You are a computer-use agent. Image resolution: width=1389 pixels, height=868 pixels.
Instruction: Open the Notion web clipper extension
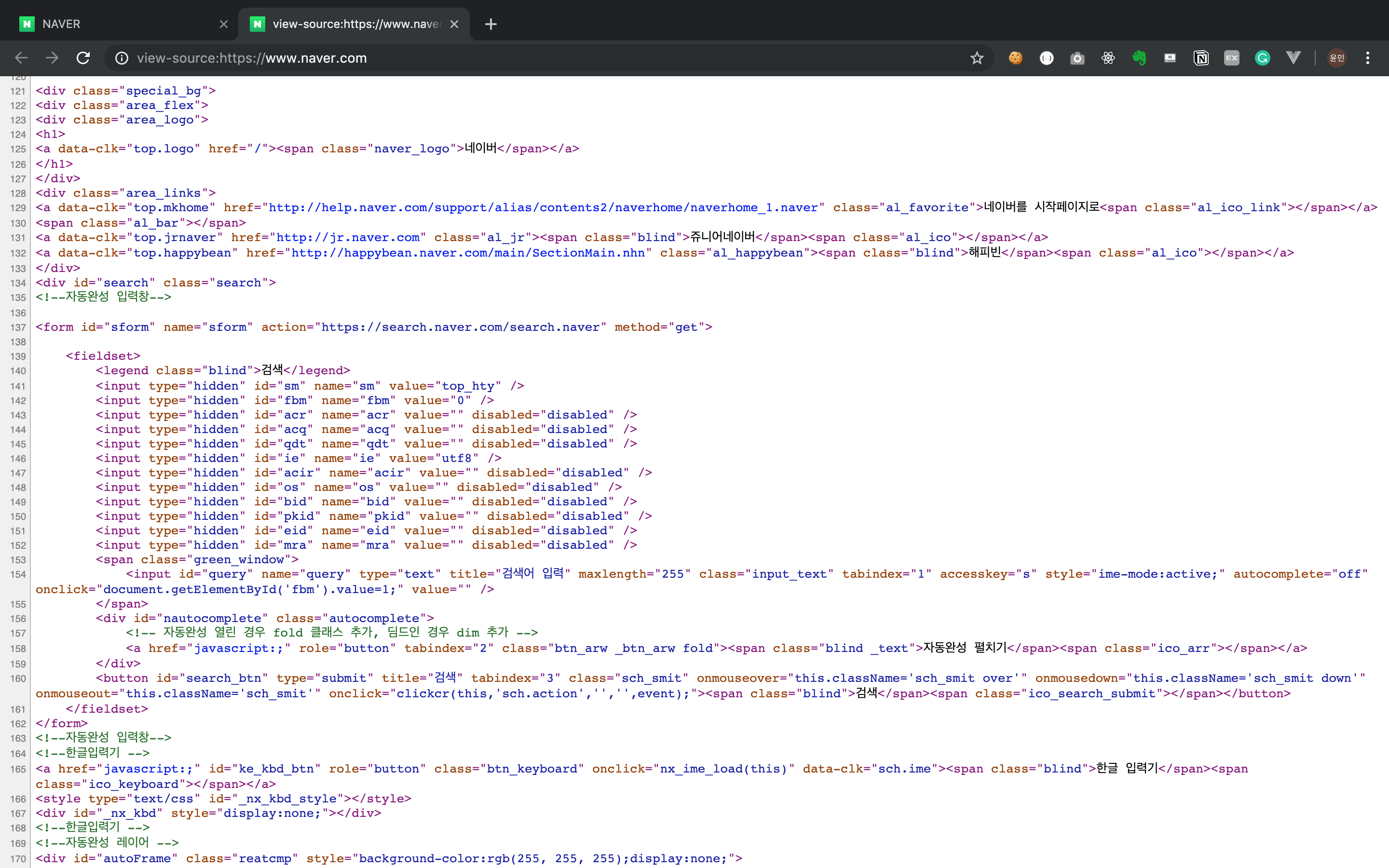[x=1201, y=58]
